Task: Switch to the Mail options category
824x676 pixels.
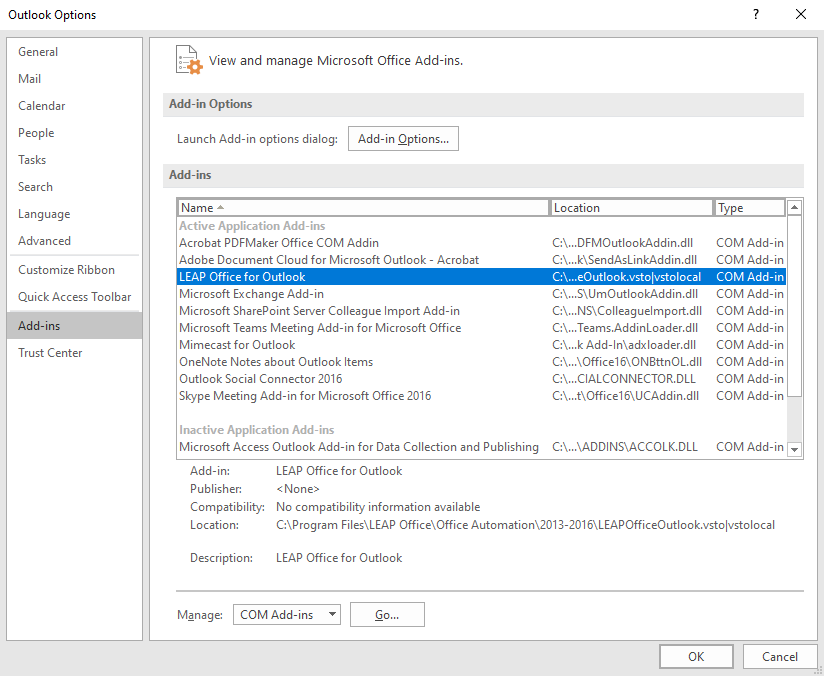Action: 30,79
